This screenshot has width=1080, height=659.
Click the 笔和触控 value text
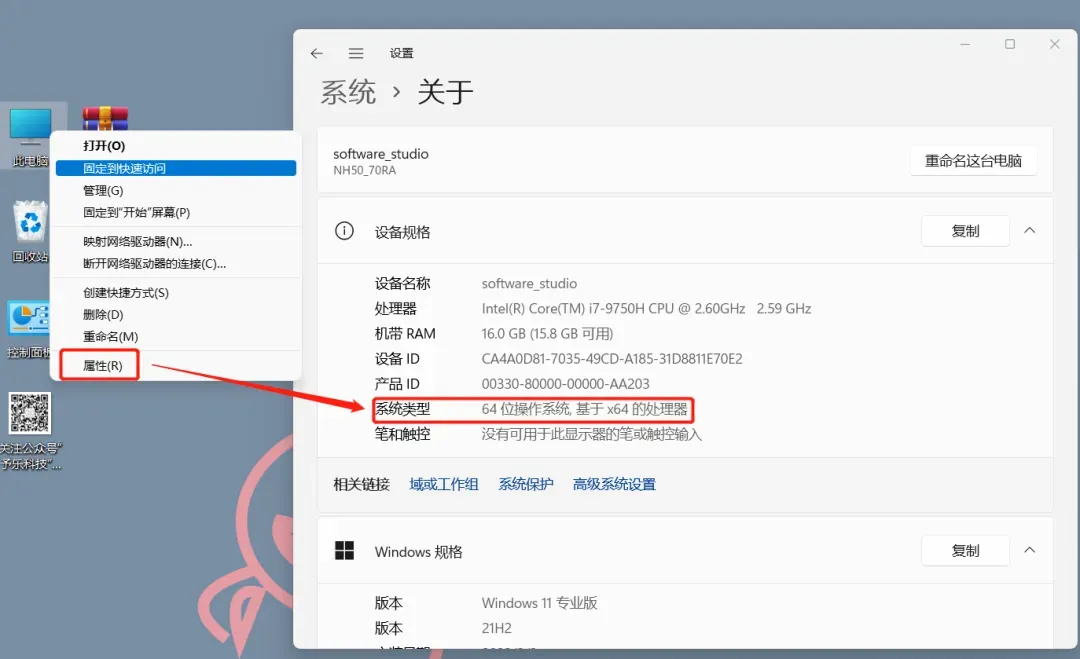pyautogui.click(x=591, y=434)
